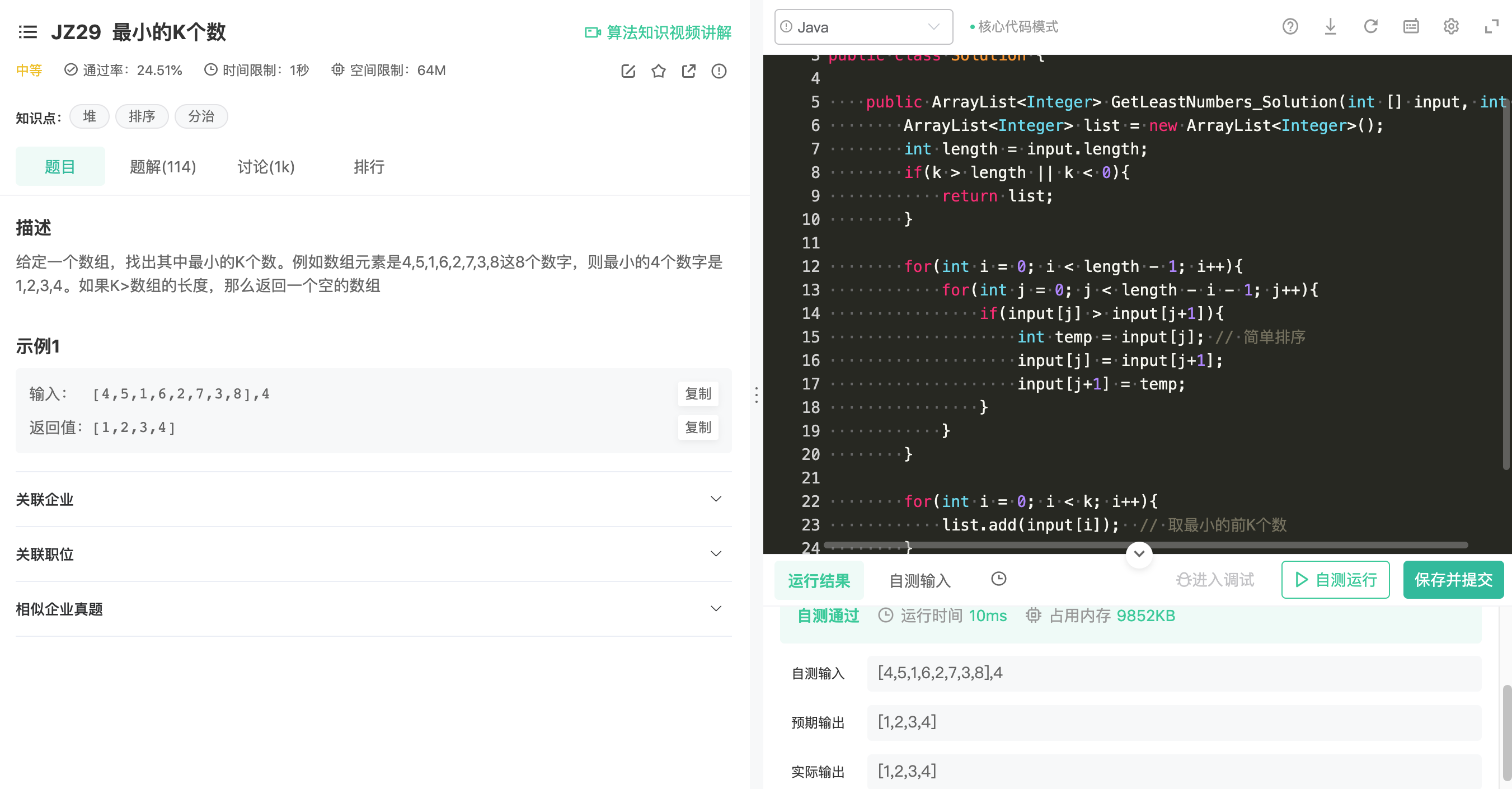Select the 分治 knowledge tag

[201, 116]
